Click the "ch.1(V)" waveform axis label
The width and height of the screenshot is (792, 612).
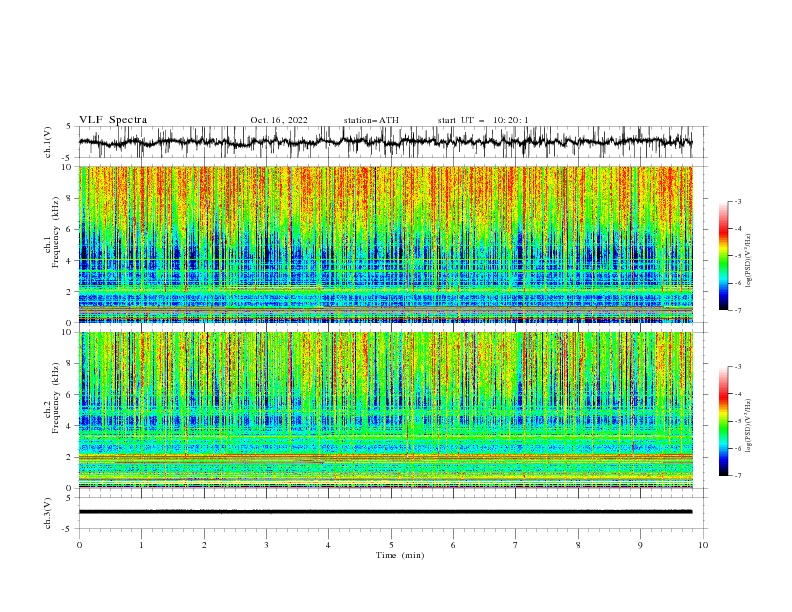click(x=48, y=142)
